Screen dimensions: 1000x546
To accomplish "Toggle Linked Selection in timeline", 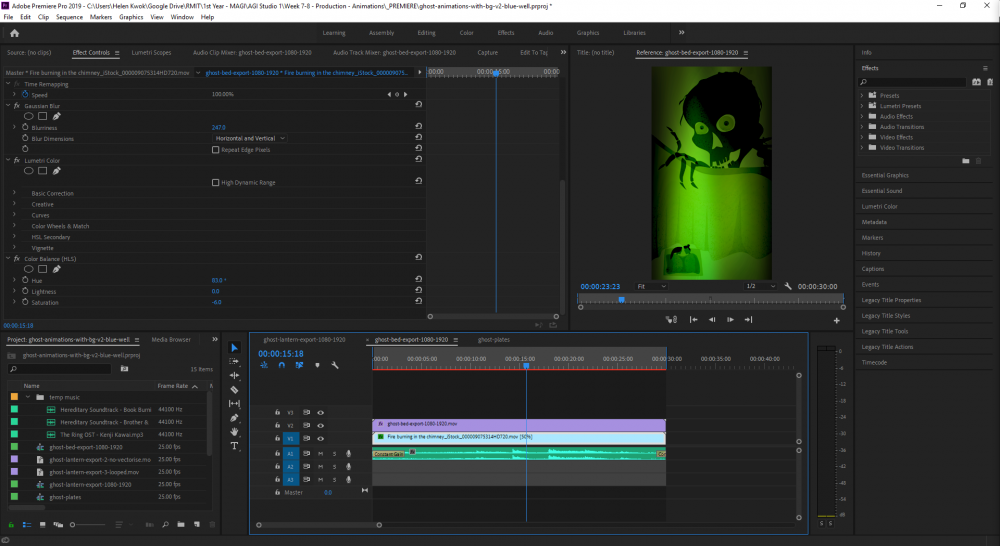I will tap(299, 365).
